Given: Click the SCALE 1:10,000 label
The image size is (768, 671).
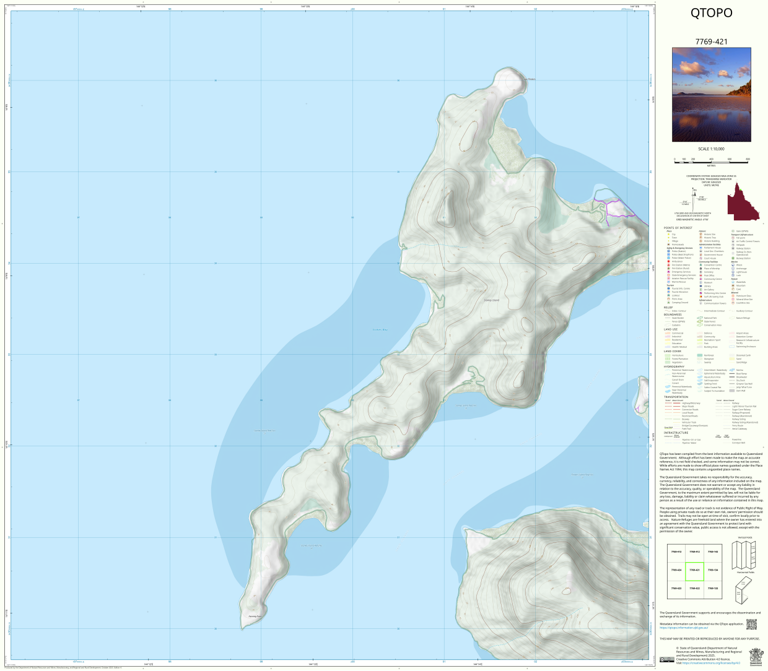Looking at the screenshot, I should tap(711, 149).
